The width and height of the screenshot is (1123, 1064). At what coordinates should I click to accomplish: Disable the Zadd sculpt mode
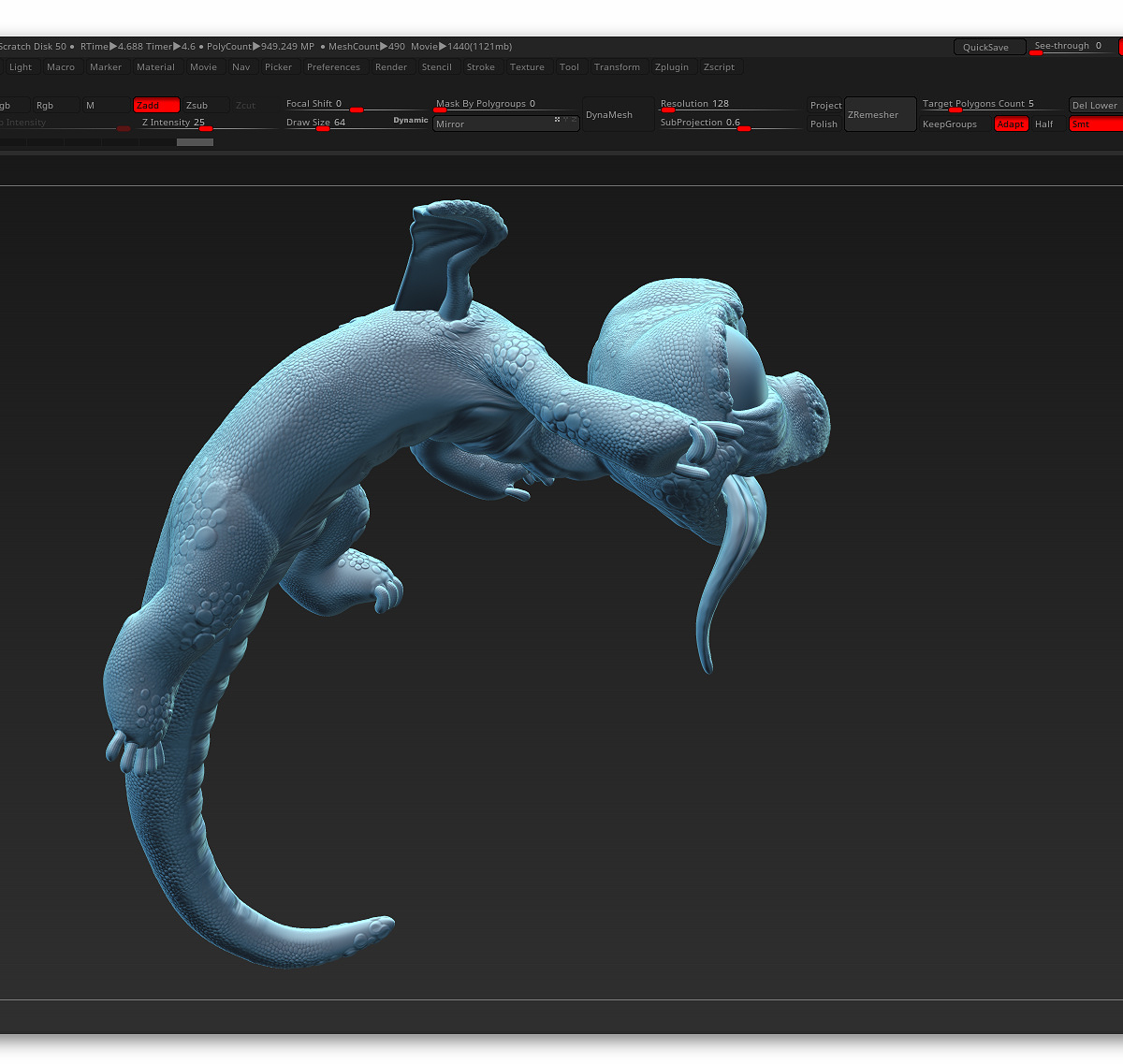click(x=156, y=106)
